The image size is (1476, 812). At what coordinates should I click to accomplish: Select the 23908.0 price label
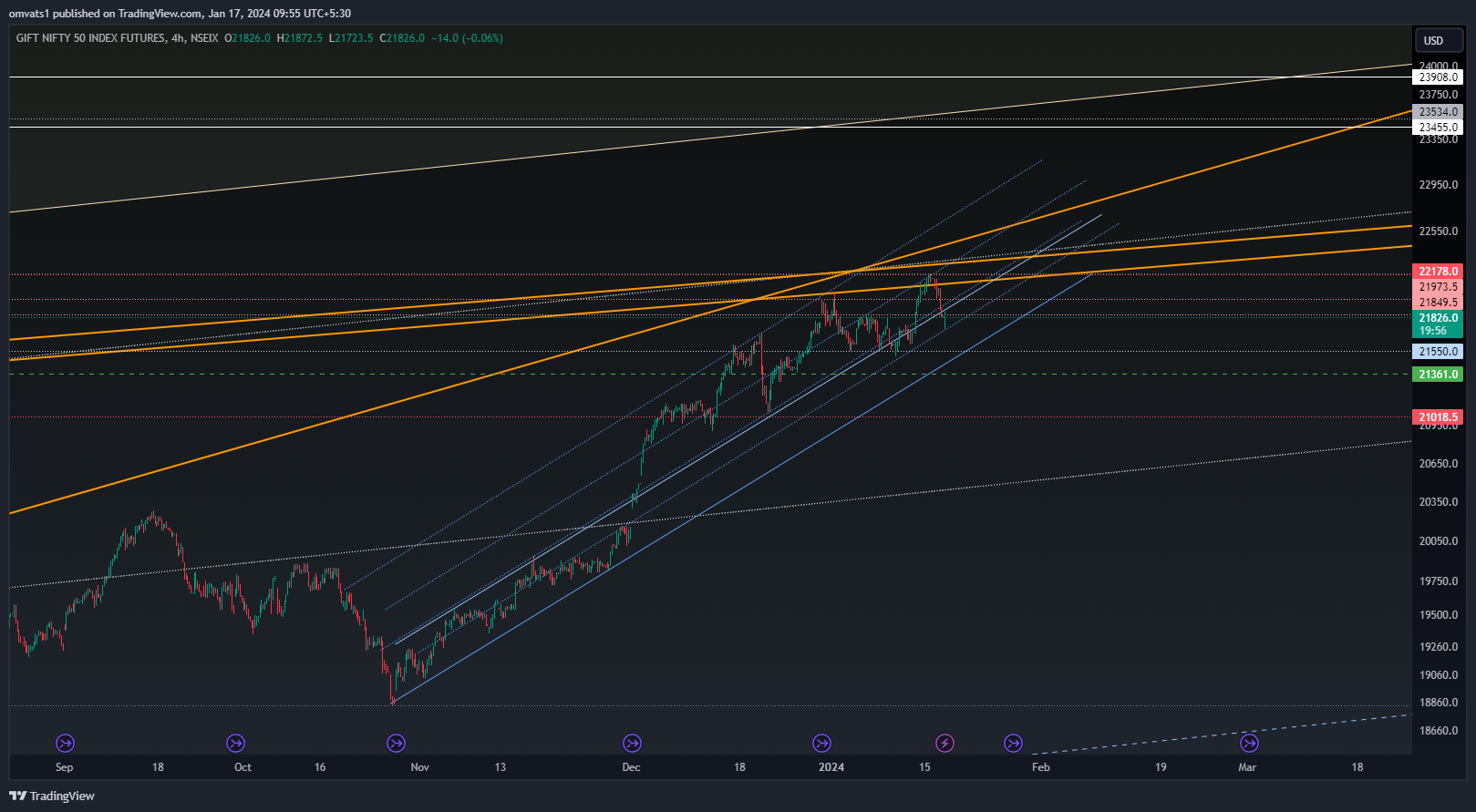click(x=1439, y=77)
